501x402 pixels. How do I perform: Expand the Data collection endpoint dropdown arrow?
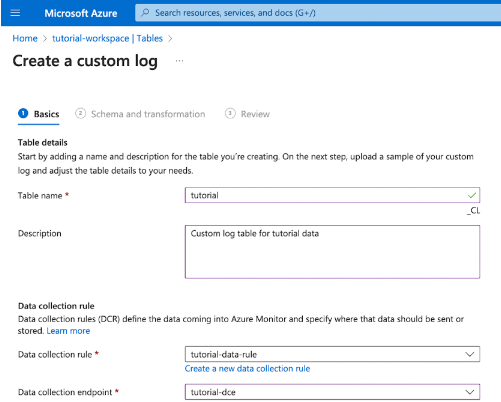click(470, 392)
